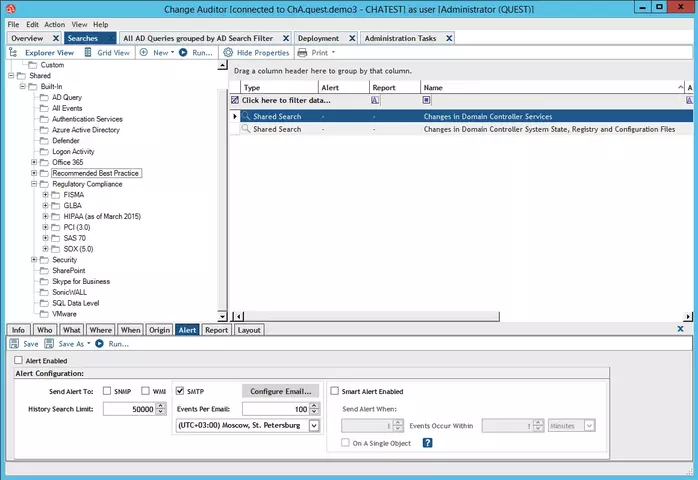The width and height of the screenshot is (698, 480).
Task: Expand the GLBA folder
Action: coord(45,205)
